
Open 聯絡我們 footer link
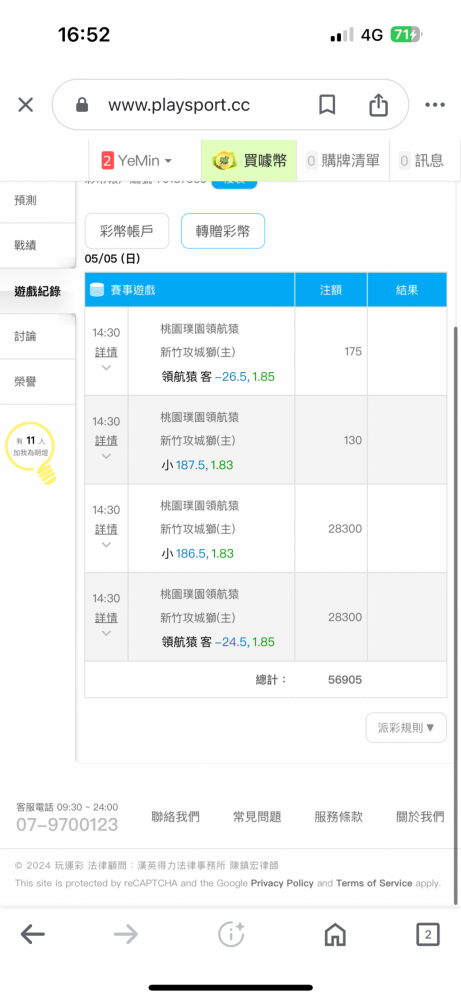tap(175, 817)
